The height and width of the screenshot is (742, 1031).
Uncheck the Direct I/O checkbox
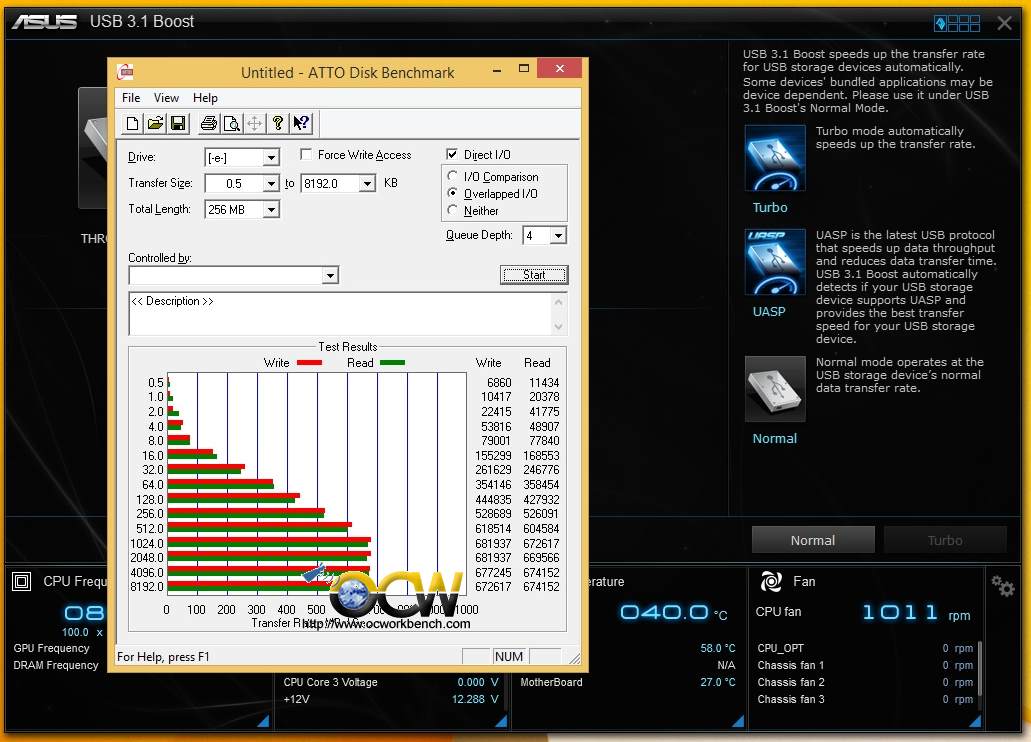[x=452, y=154]
